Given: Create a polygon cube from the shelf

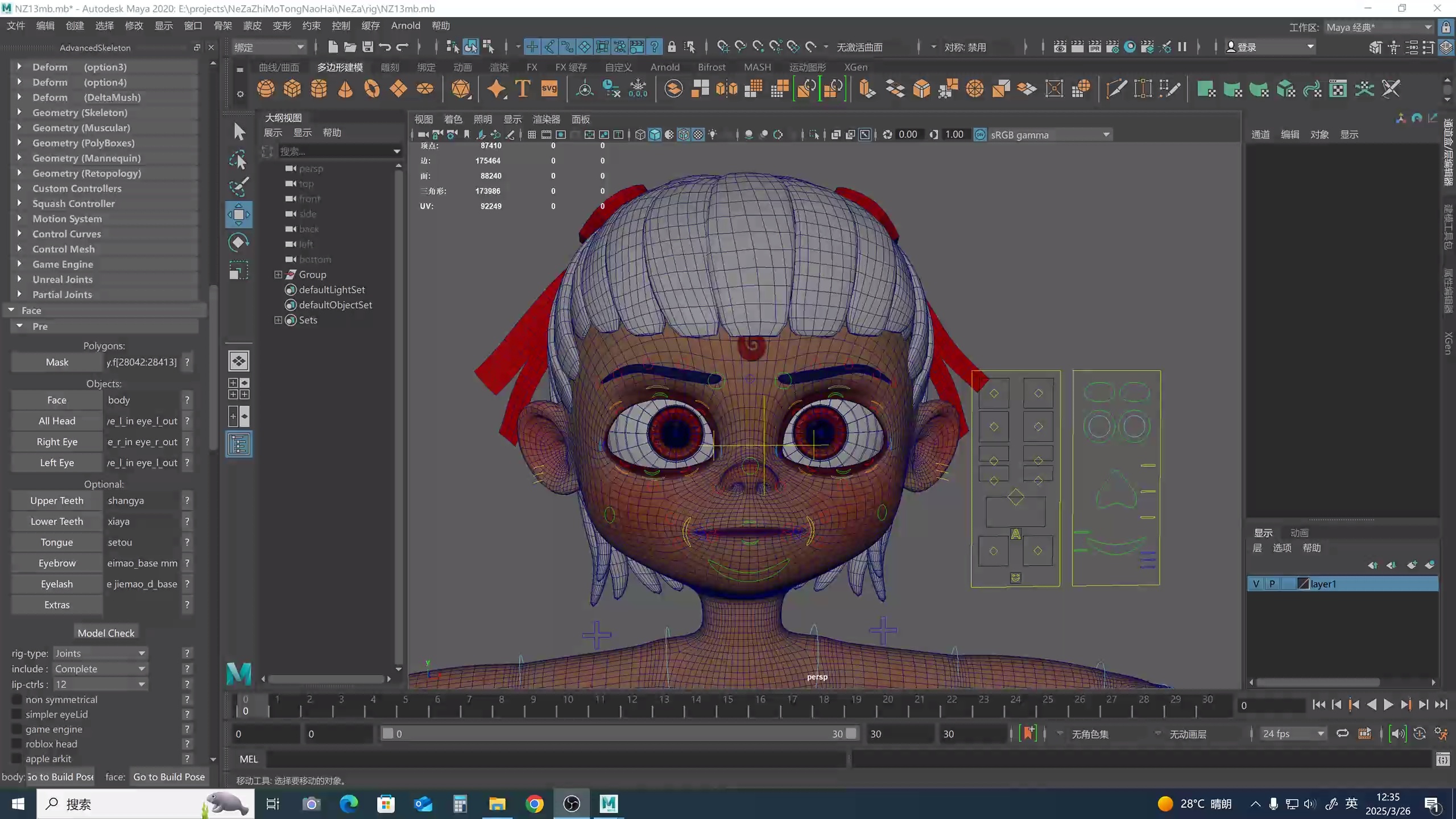Looking at the screenshot, I should pyautogui.click(x=292, y=89).
